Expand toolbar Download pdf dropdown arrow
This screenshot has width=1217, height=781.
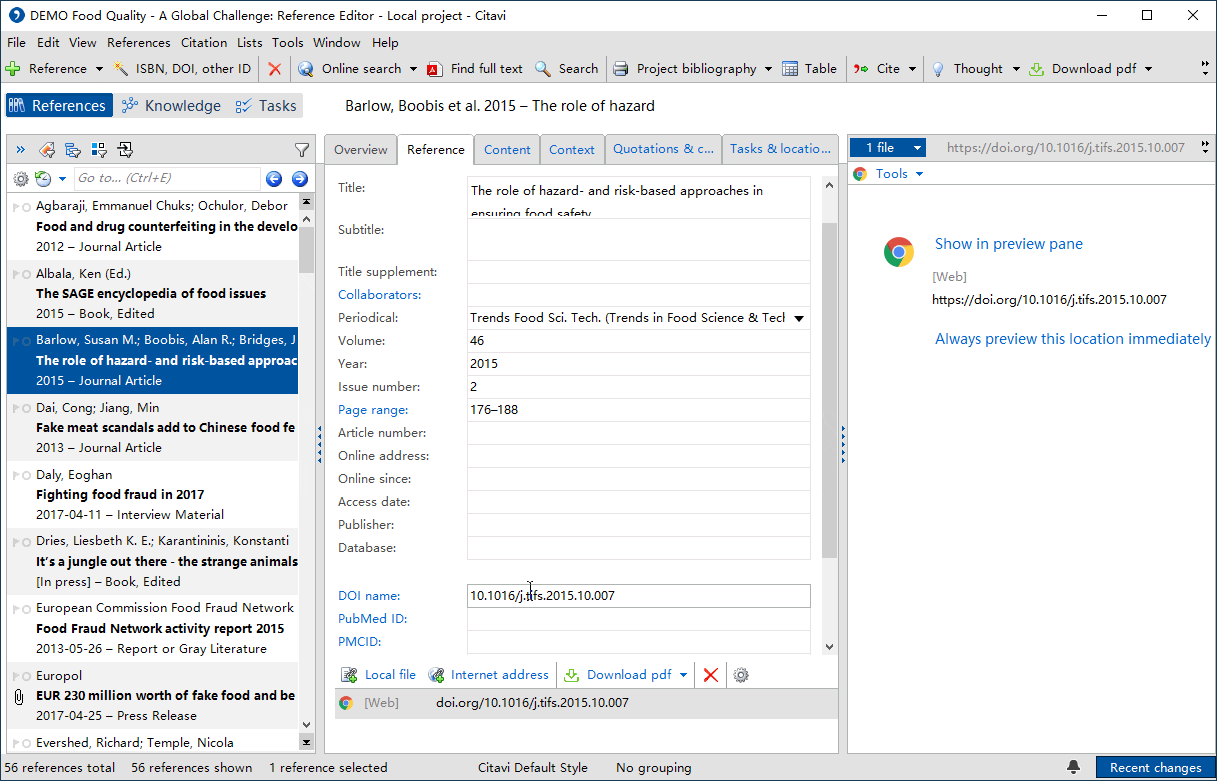1148,69
